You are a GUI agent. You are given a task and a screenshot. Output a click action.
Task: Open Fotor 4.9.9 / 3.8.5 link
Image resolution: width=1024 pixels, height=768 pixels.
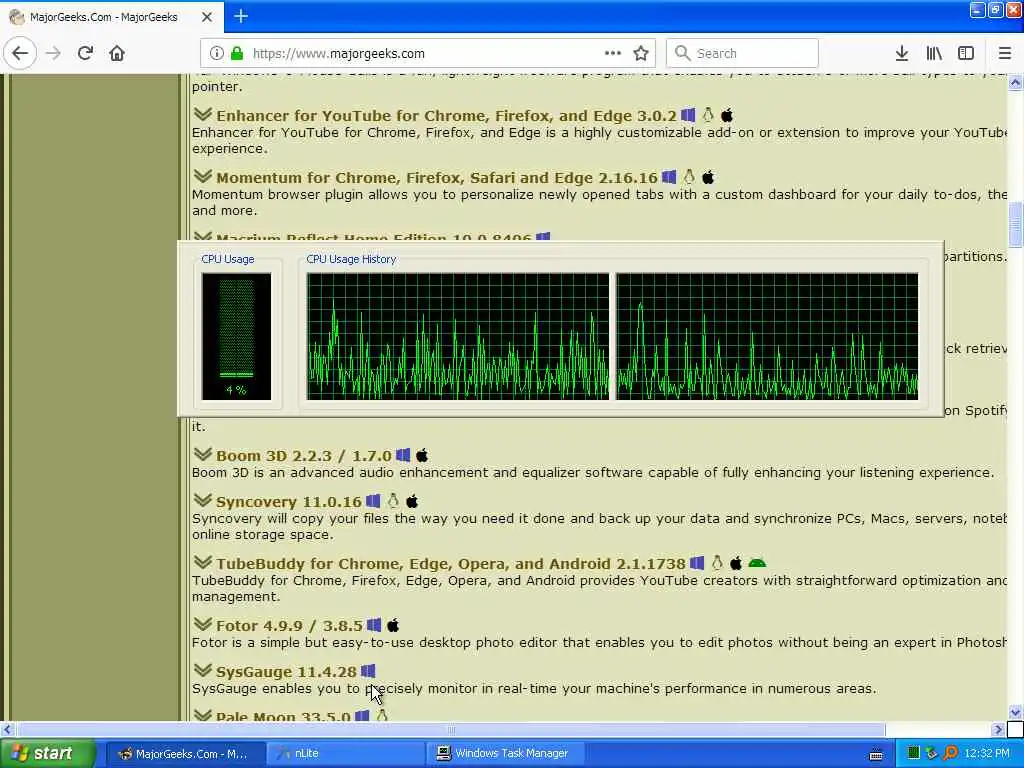click(289, 626)
